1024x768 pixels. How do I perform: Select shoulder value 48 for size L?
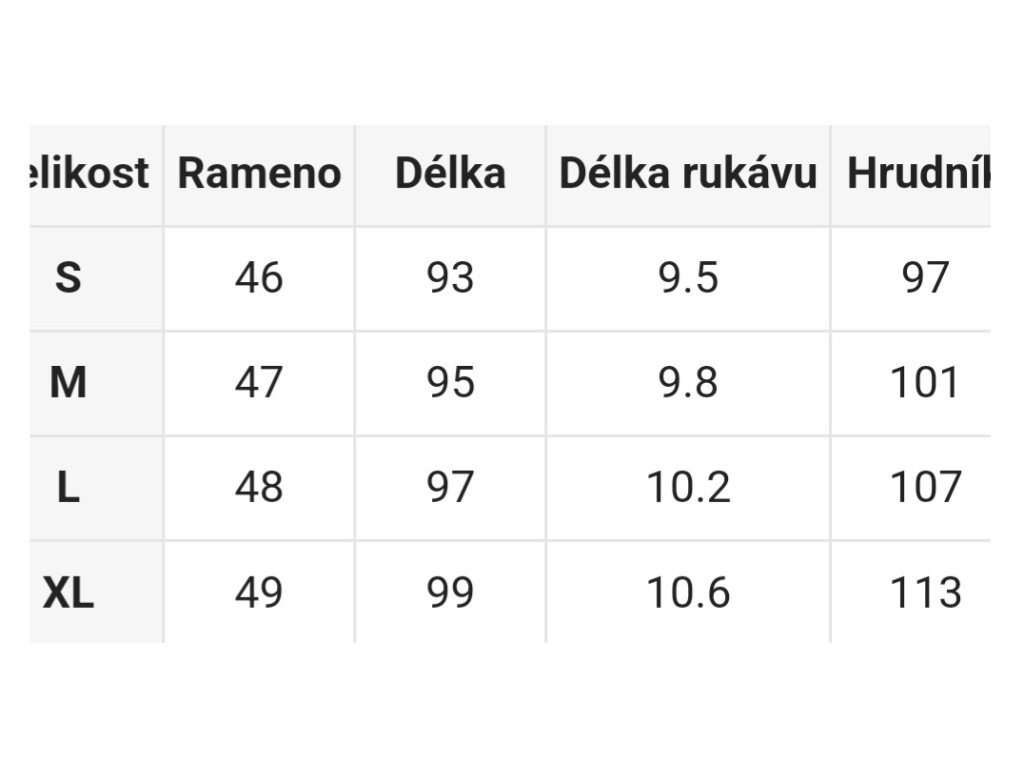coord(259,487)
